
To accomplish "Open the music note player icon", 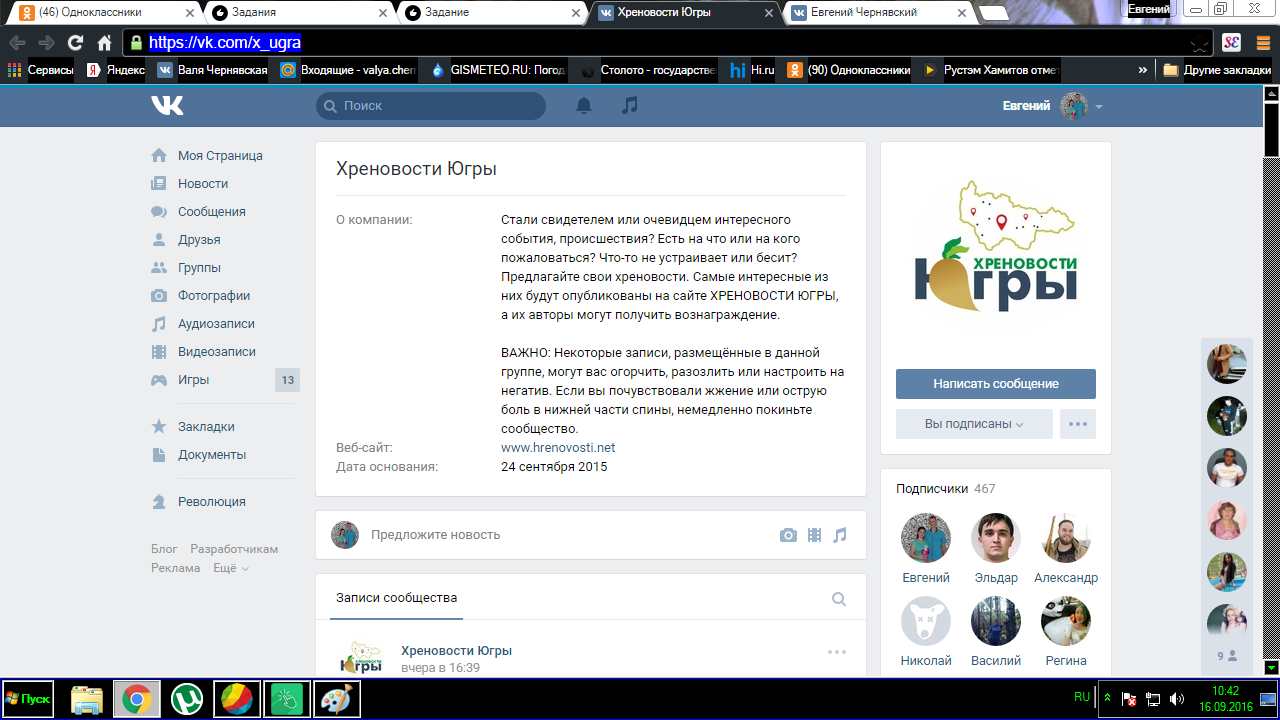I will pyautogui.click(x=629, y=105).
